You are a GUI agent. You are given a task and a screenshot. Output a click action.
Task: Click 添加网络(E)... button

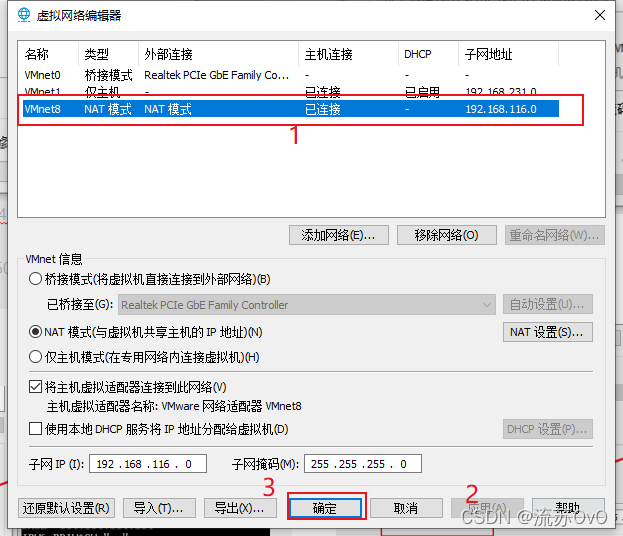(339, 235)
